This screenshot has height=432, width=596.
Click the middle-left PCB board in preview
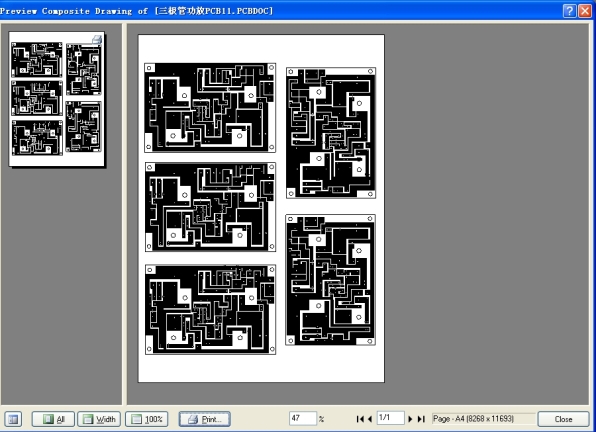coord(211,207)
